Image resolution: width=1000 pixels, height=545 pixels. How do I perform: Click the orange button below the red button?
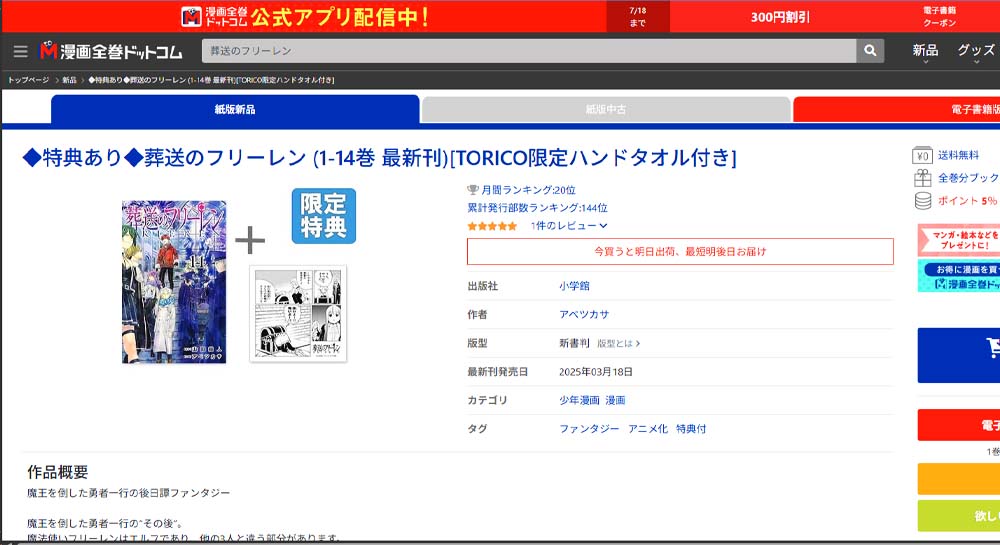coord(959,479)
